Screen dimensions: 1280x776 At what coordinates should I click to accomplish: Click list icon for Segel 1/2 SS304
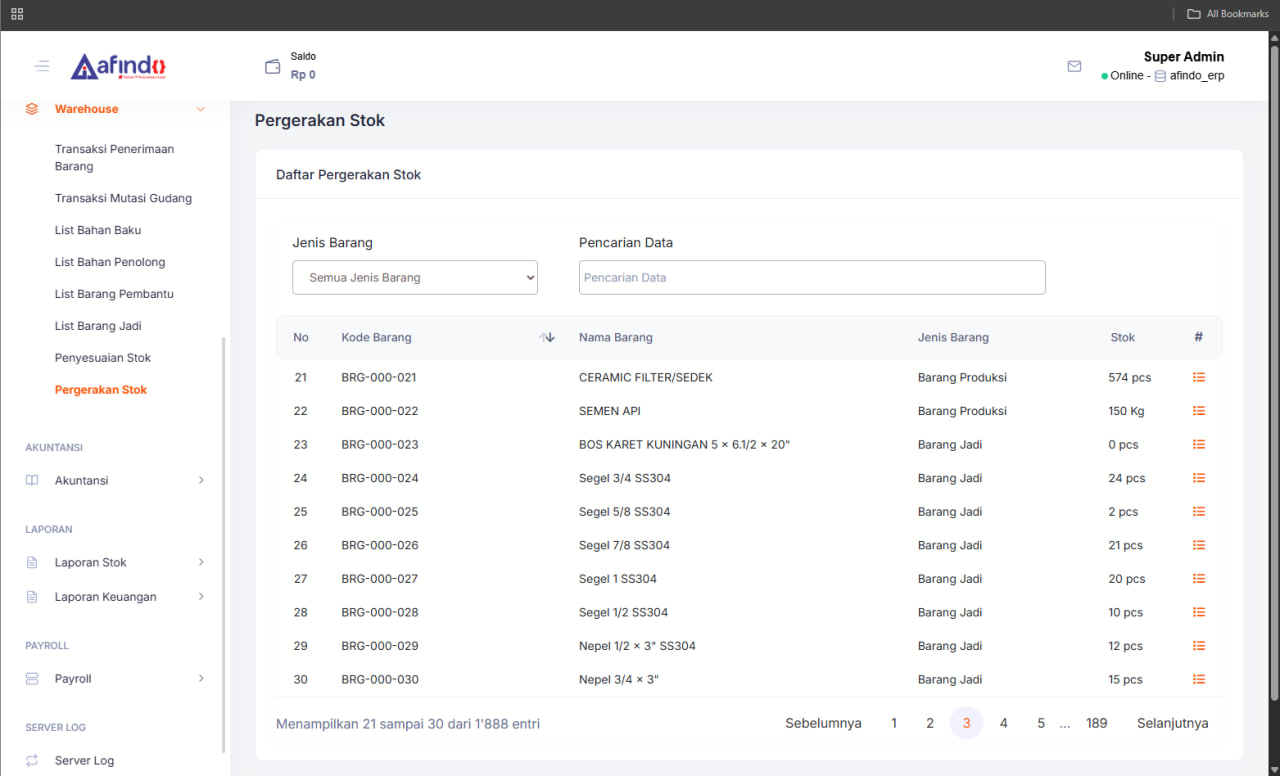pyautogui.click(x=1199, y=612)
